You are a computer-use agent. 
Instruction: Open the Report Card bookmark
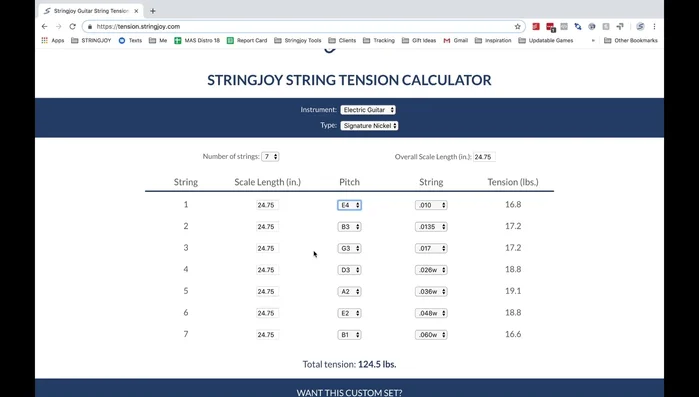coord(247,40)
